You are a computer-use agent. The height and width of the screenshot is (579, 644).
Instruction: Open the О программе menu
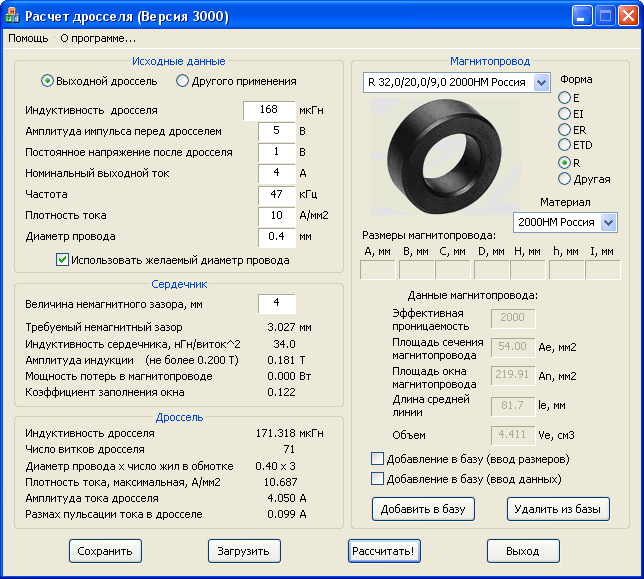click(98, 39)
